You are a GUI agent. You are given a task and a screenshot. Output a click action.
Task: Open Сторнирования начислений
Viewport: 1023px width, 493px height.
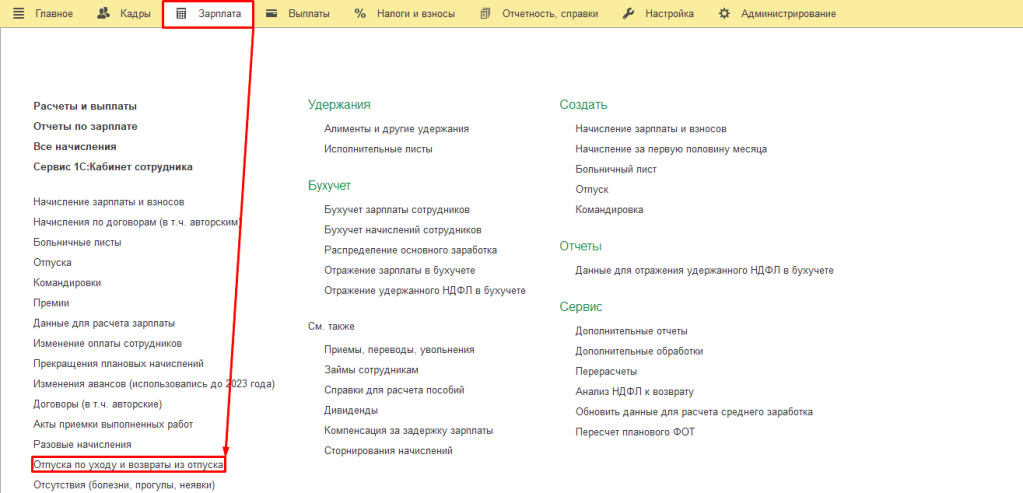[388, 451]
